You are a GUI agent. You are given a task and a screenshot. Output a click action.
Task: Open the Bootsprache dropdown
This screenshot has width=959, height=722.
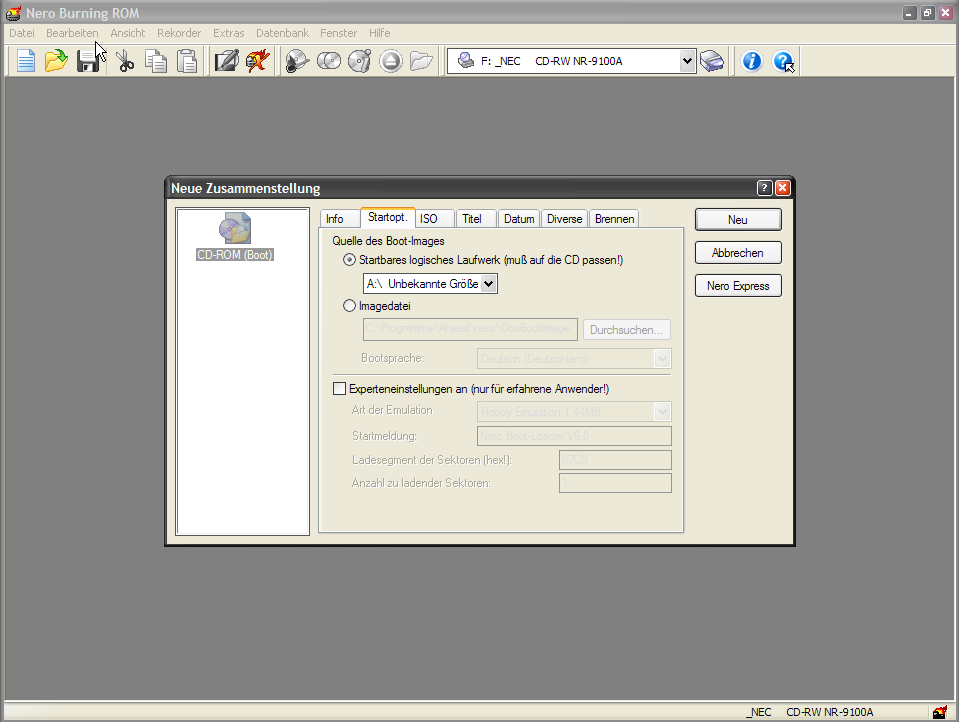coord(662,359)
